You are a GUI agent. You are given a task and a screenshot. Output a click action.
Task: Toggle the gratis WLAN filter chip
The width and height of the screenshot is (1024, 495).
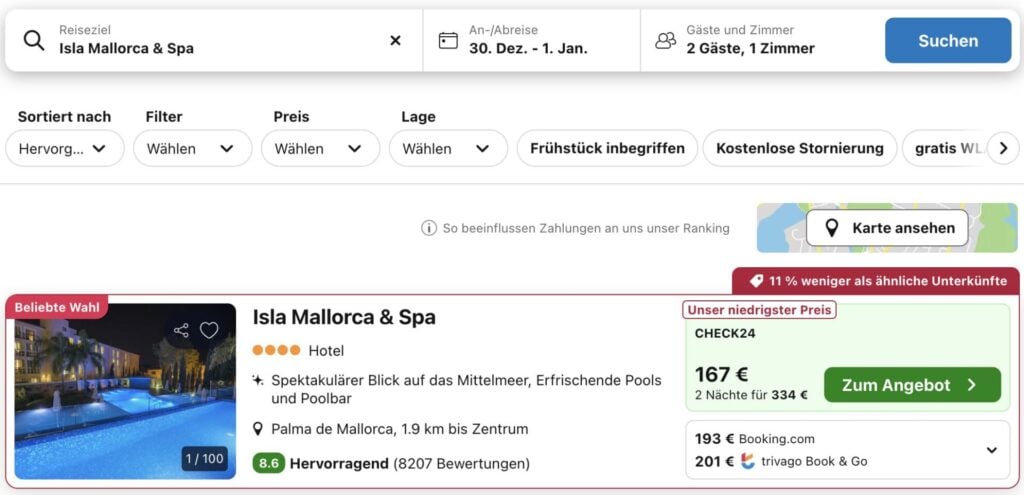pos(946,148)
